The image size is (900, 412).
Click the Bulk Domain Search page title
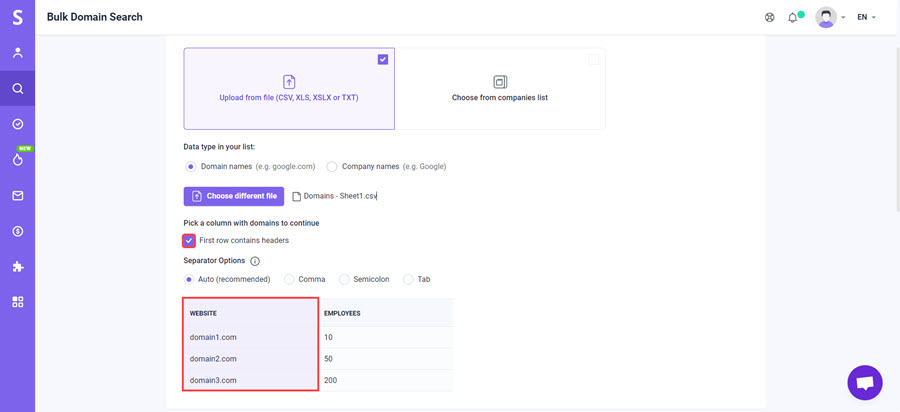pyautogui.click(x=95, y=17)
